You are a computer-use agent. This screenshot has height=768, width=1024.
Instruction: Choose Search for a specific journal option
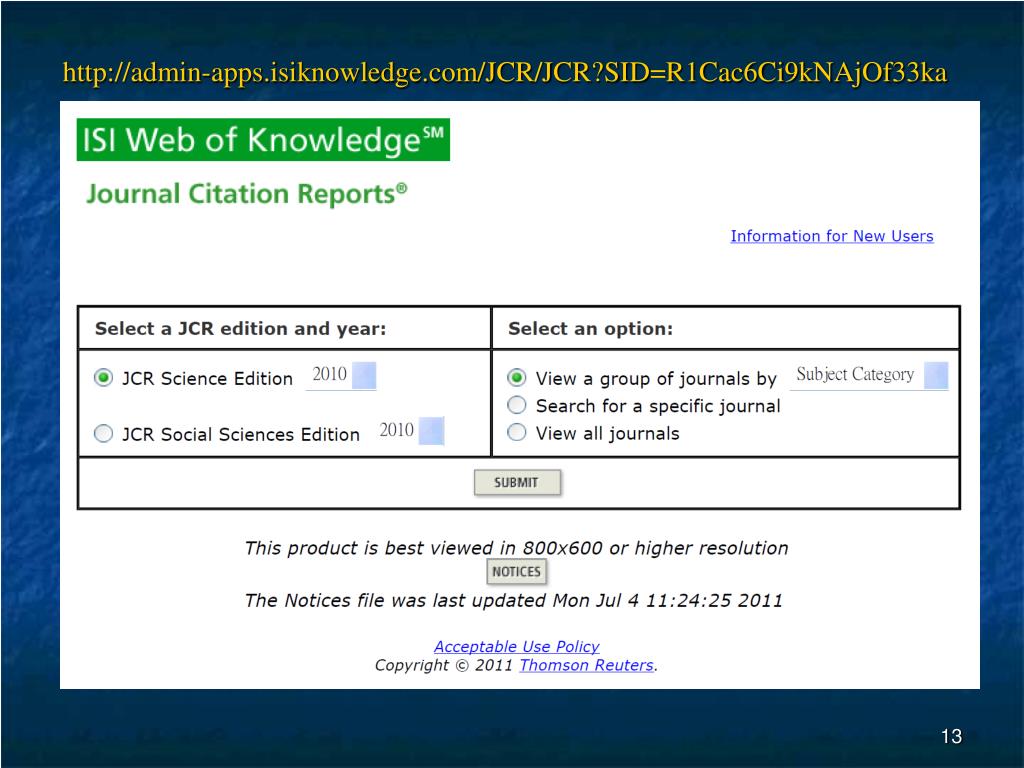point(517,405)
